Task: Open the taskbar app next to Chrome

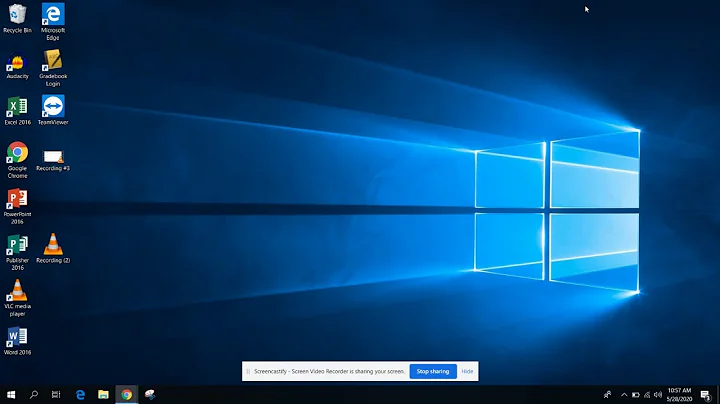Action: 150,394
